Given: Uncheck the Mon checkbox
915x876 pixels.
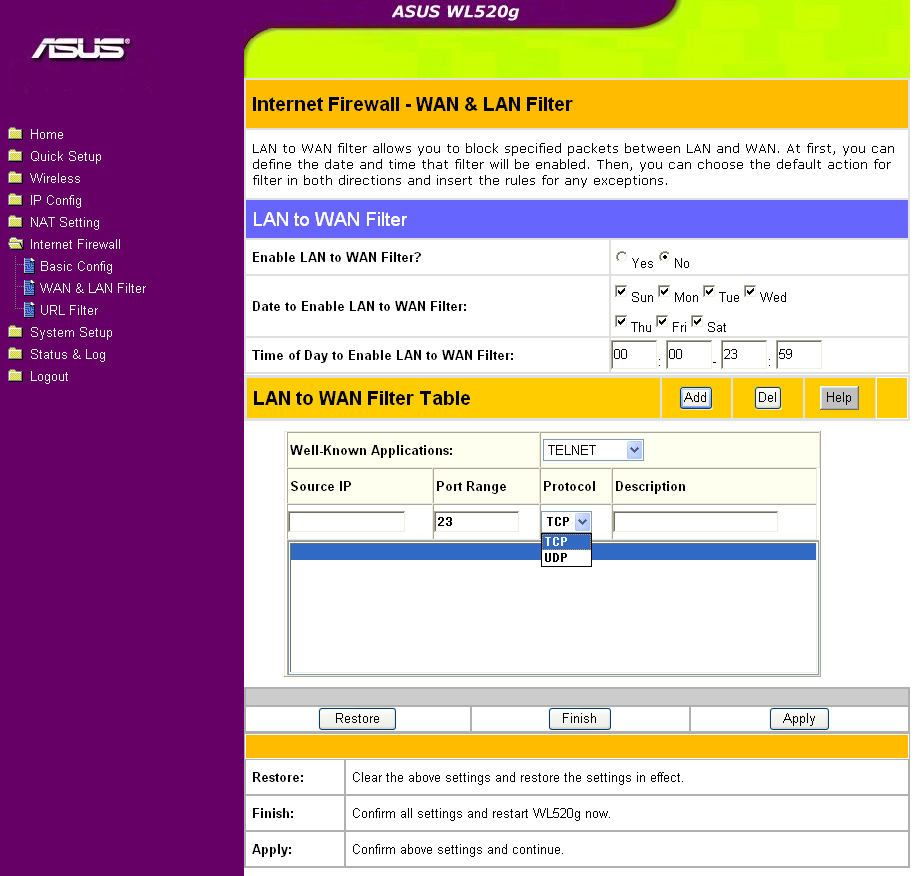Looking at the screenshot, I should pos(663,291).
